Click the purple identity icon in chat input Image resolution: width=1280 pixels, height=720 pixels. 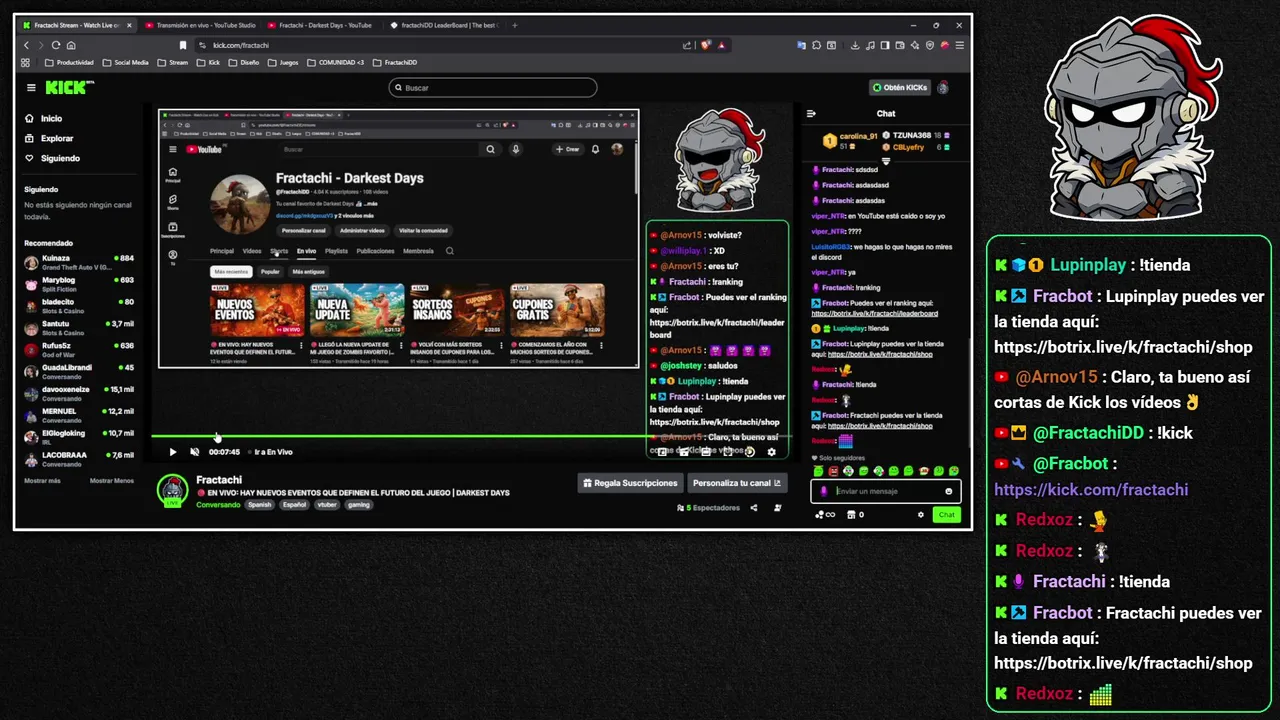tap(824, 491)
